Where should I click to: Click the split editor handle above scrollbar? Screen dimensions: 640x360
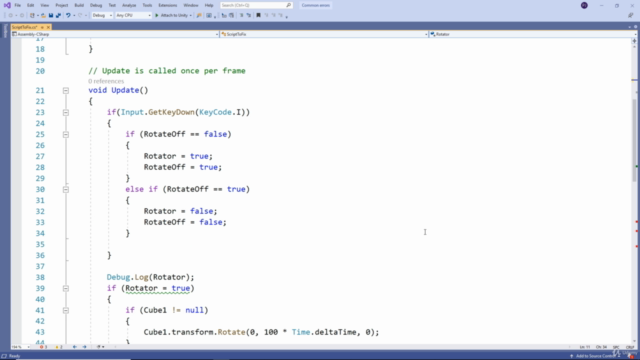click(634, 41)
